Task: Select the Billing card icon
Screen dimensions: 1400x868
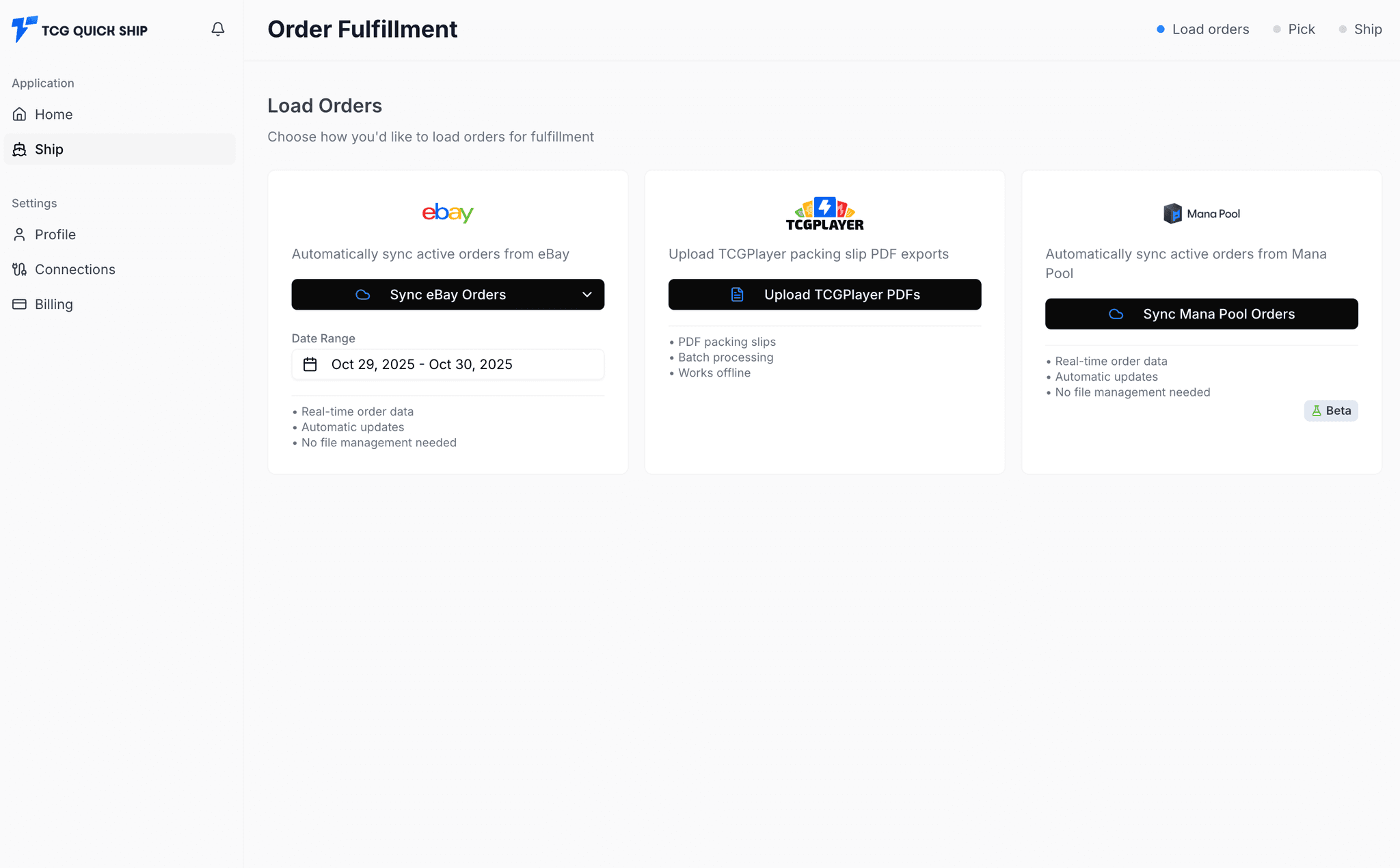Action: pos(19,303)
